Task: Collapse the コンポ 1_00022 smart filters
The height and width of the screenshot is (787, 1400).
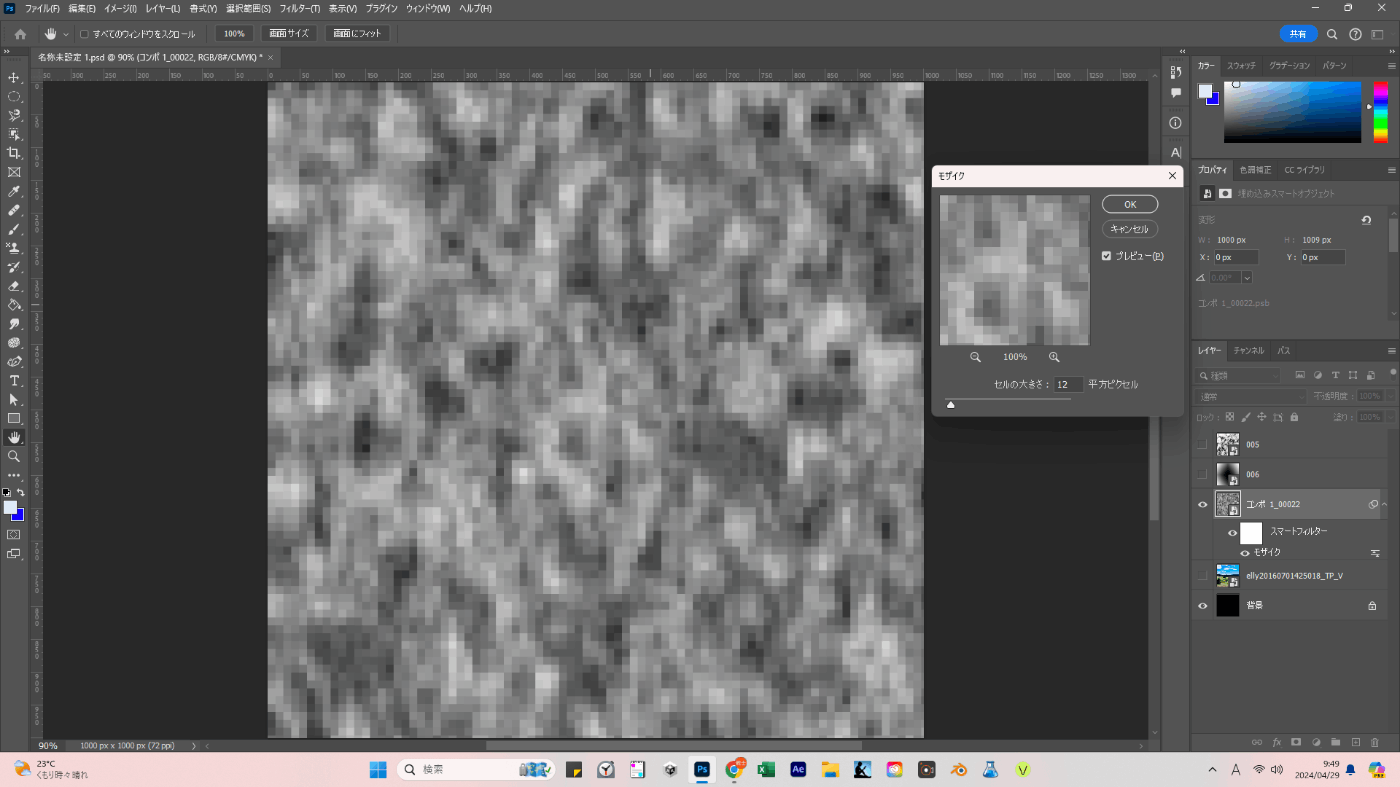Action: [1386, 505]
